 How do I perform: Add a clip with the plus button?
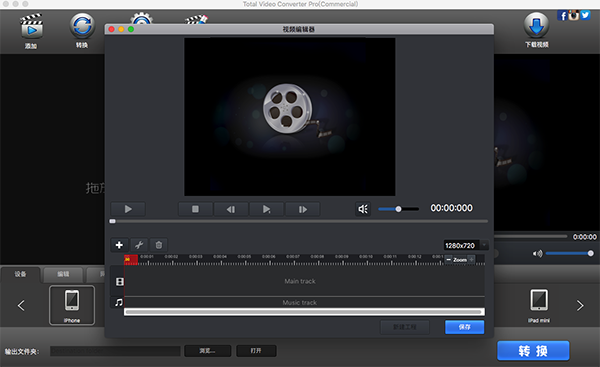[119, 245]
